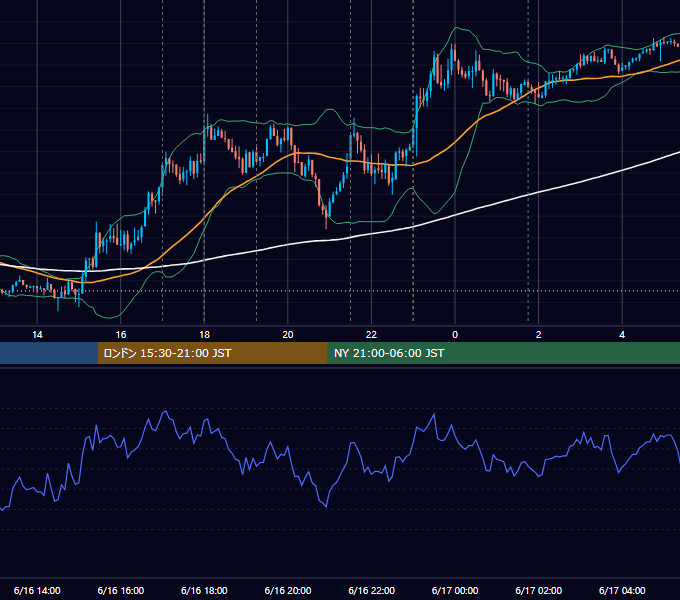
Task: Click the NY 21:00-06:00 JST session bar
Action: (x=503, y=353)
